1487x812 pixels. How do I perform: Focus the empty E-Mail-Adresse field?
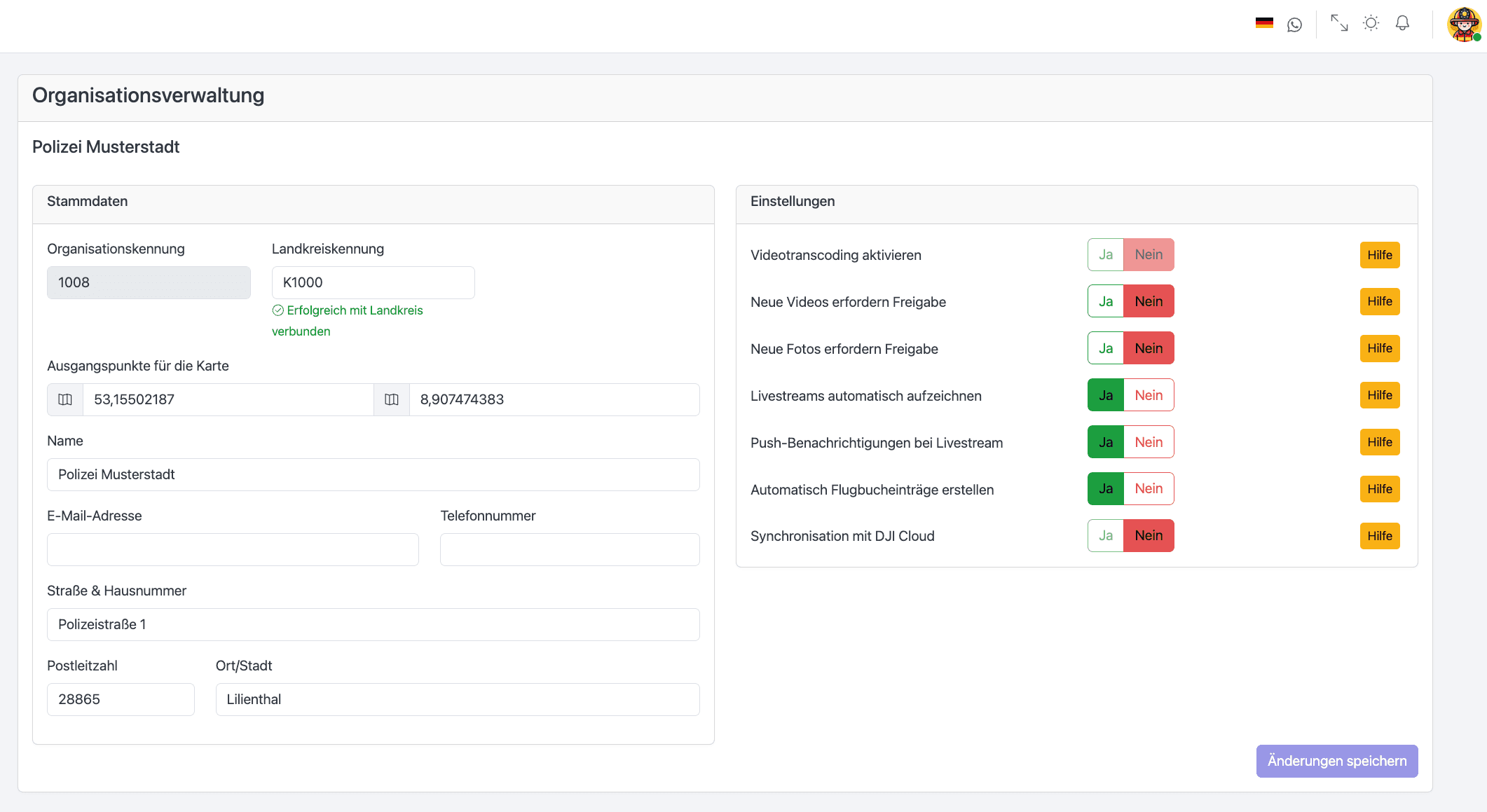pyautogui.click(x=233, y=549)
